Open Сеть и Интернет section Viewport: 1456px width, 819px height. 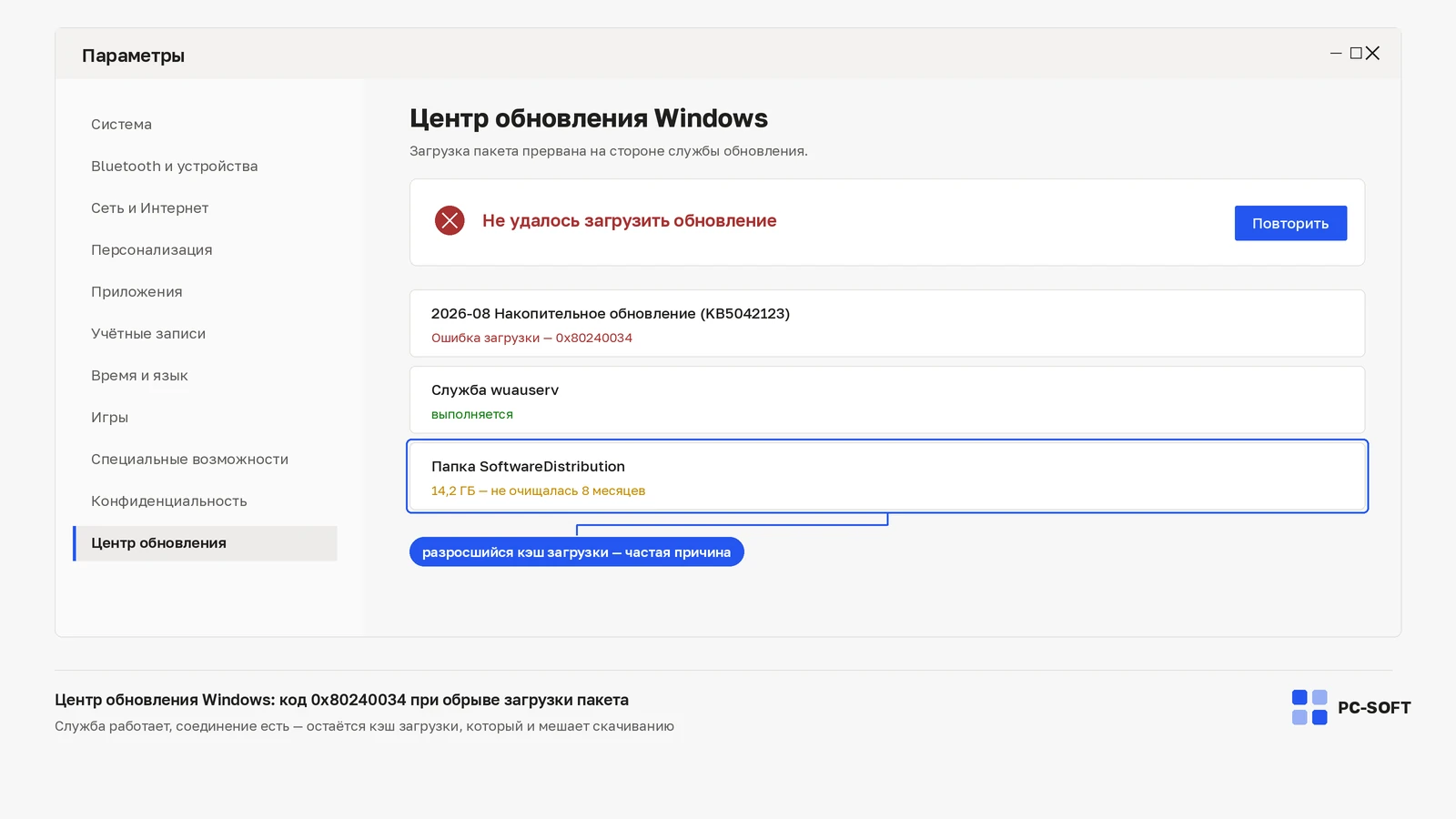tap(149, 208)
